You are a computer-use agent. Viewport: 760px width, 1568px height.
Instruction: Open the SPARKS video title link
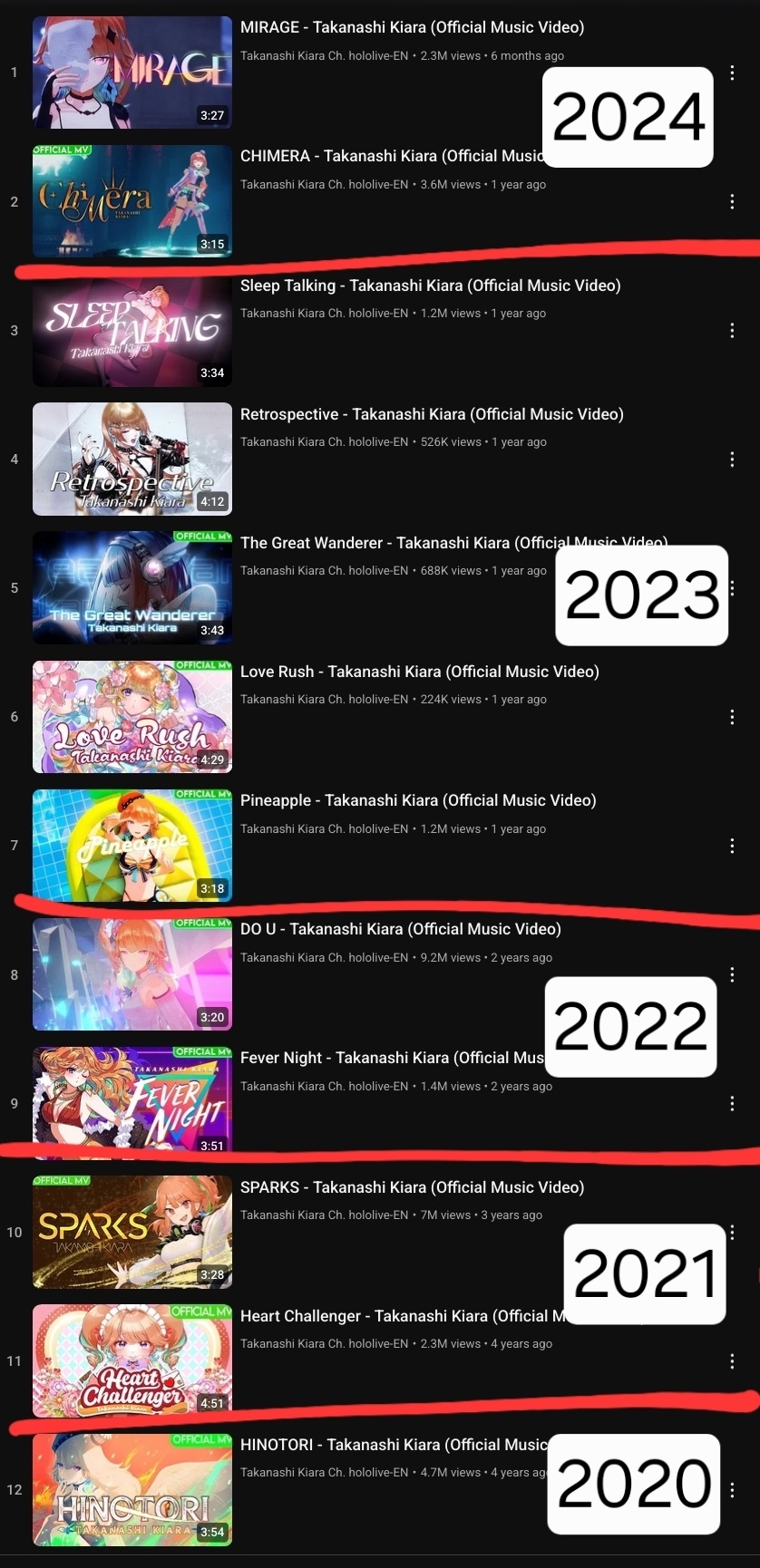click(412, 1187)
